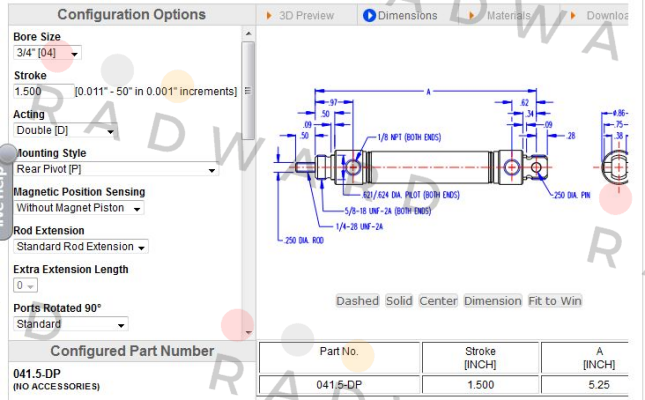
Task: Open the Rod Extension dropdown
Action: 81,247
